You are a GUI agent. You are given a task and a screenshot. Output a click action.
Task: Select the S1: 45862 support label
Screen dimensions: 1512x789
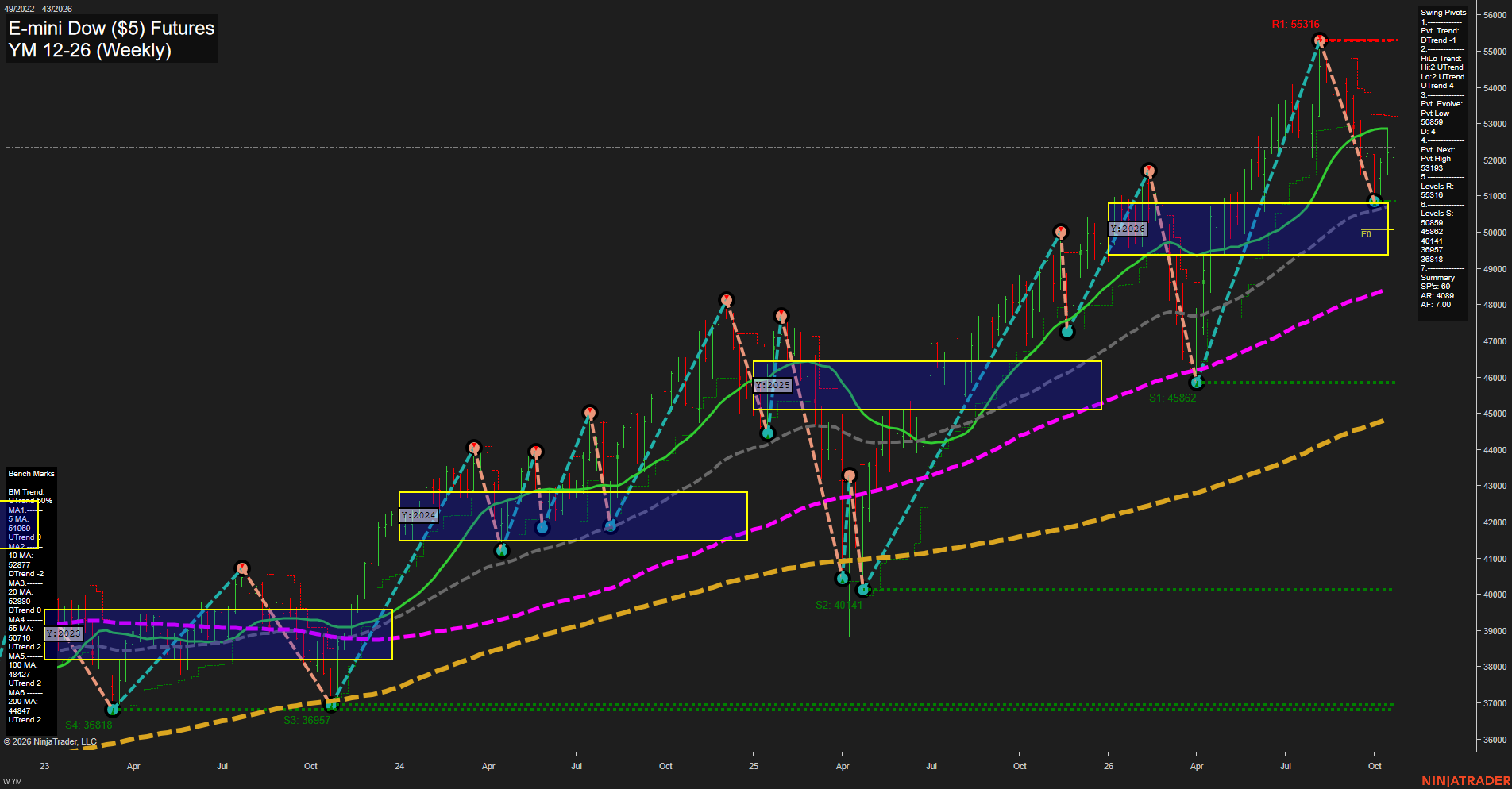[x=1172, y=398]
